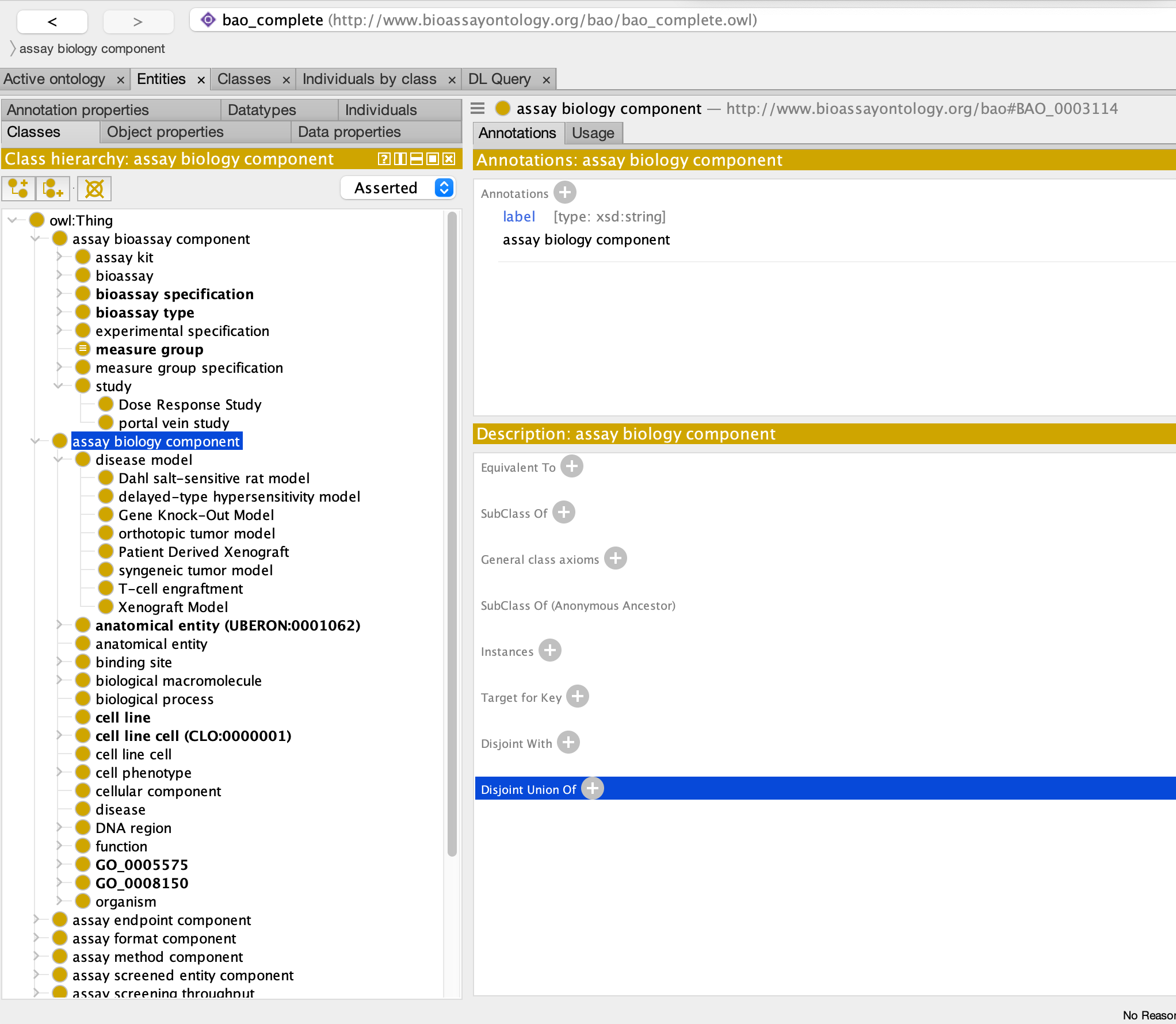The width and height of the screenshot is (1176, 1024).
Task: Add an Instance to the class
Action: [x=550, y=650]
